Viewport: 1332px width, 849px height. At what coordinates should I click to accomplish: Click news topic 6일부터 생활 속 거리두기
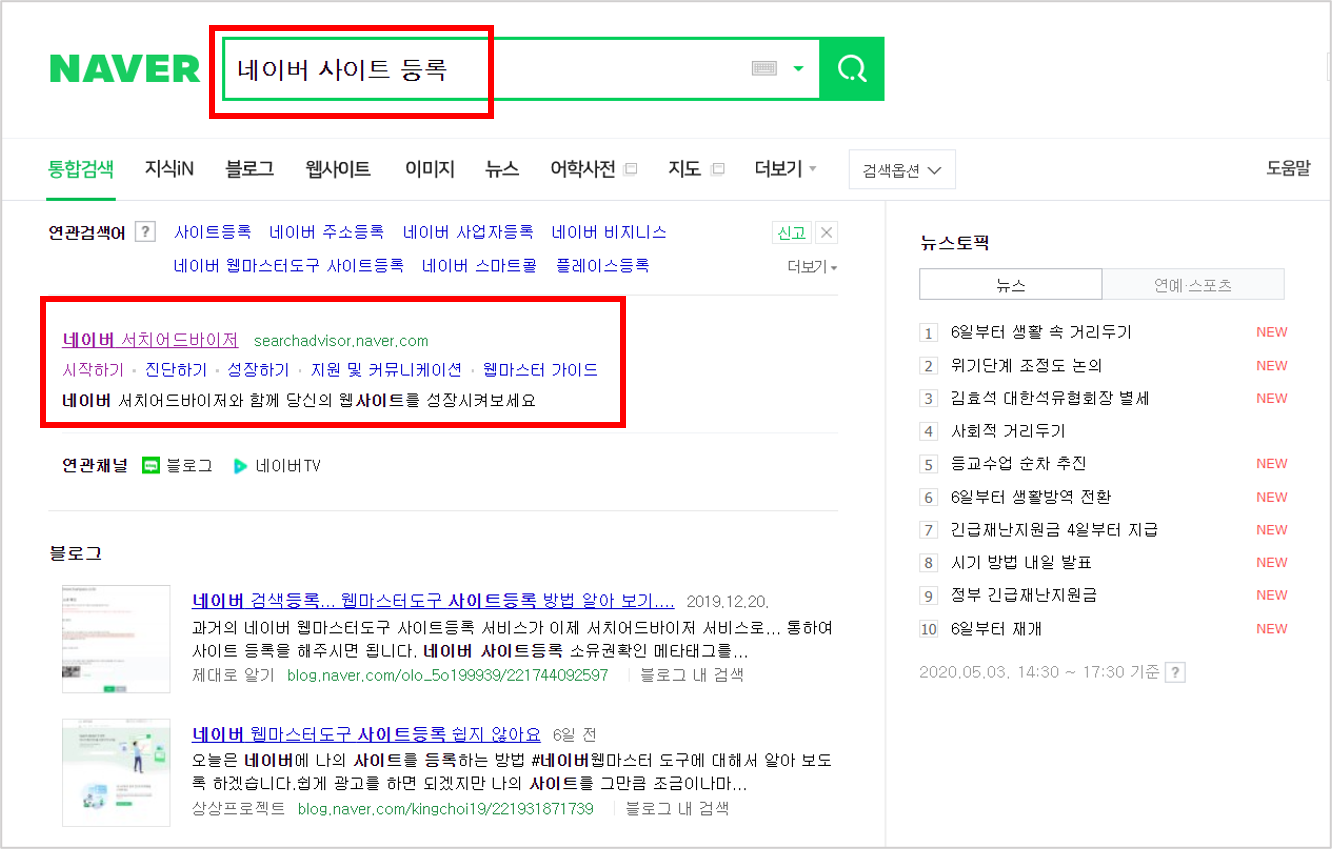click(x=1041, y=332)
